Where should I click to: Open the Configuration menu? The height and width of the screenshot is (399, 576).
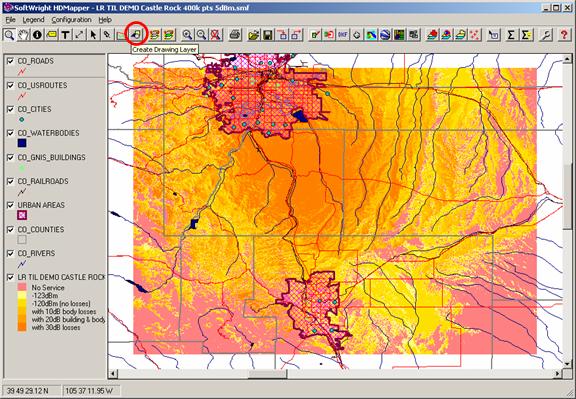(x=71, y=20)
